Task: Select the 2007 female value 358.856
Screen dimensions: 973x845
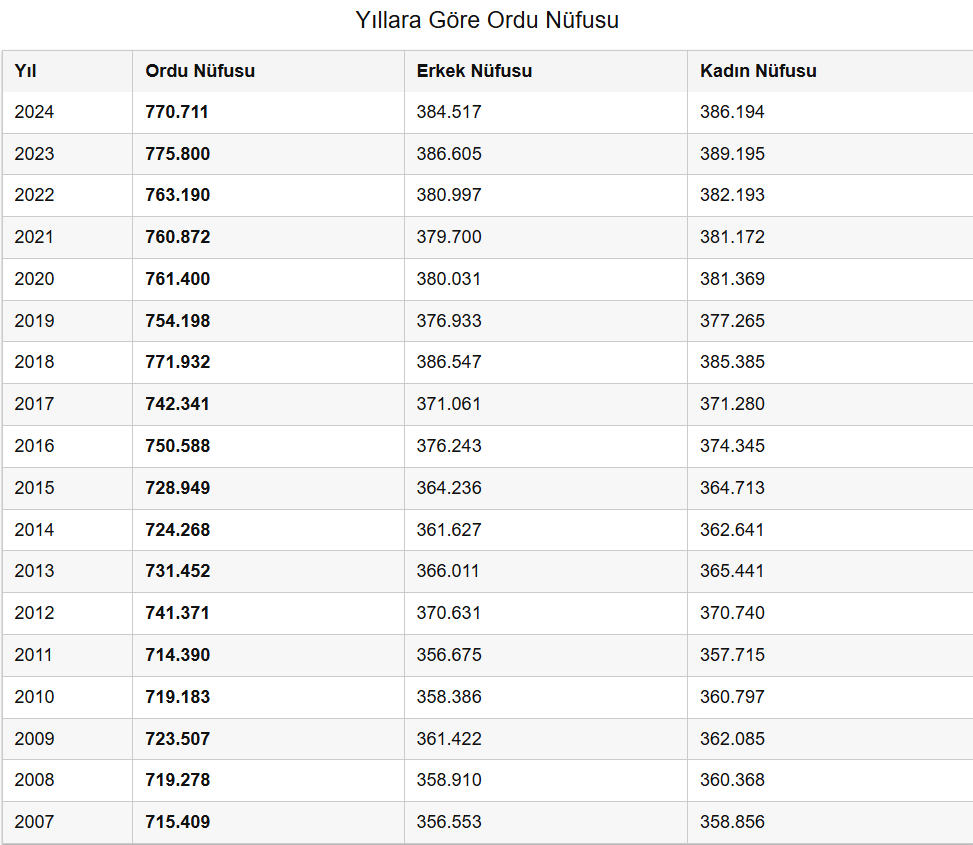Action: pyautogui.click(x=732, y=822)
